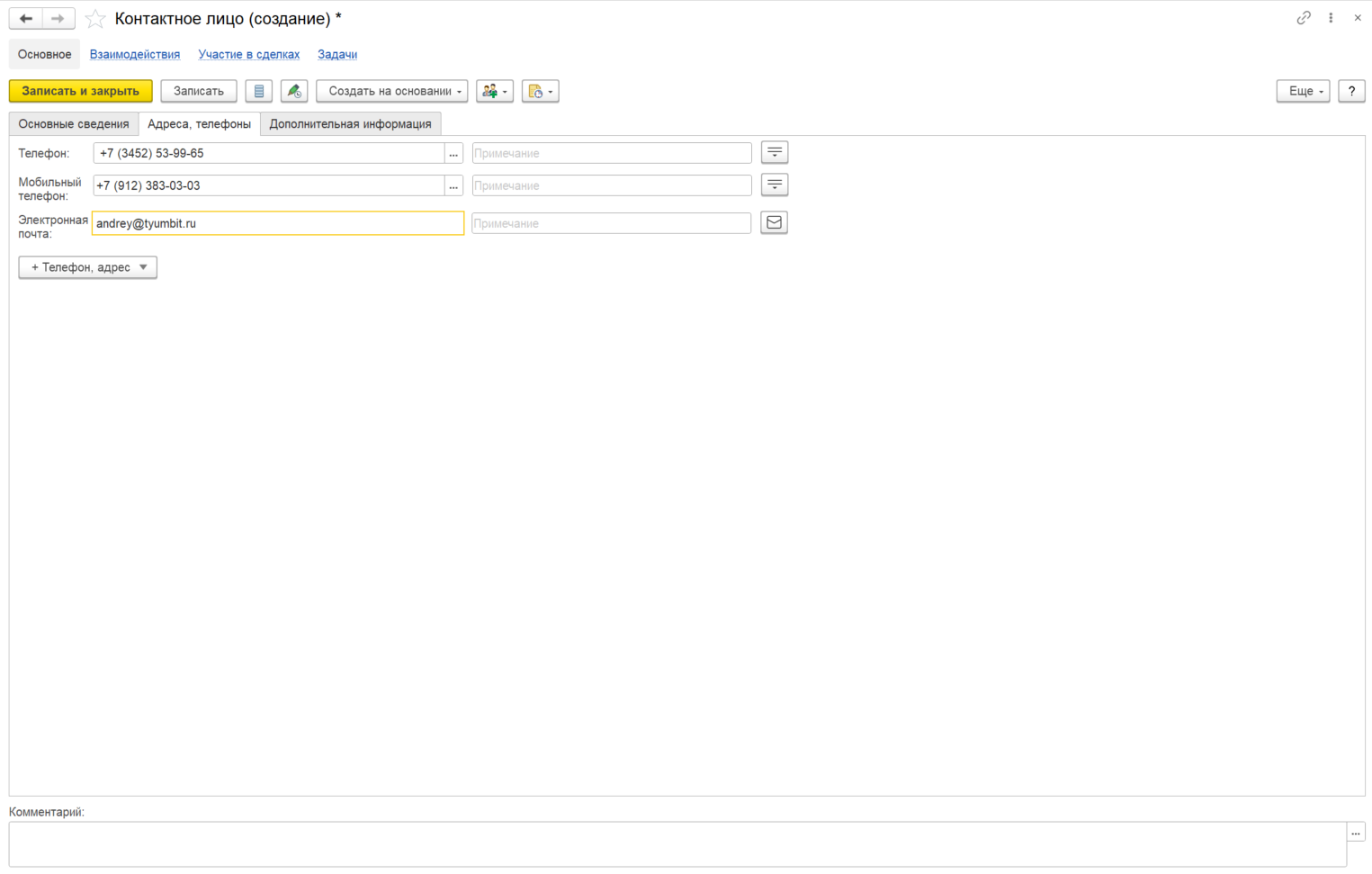The image size is (1372, 874).
Task: Open the Взаимодействия link
Action: click(x=135, y=54)
